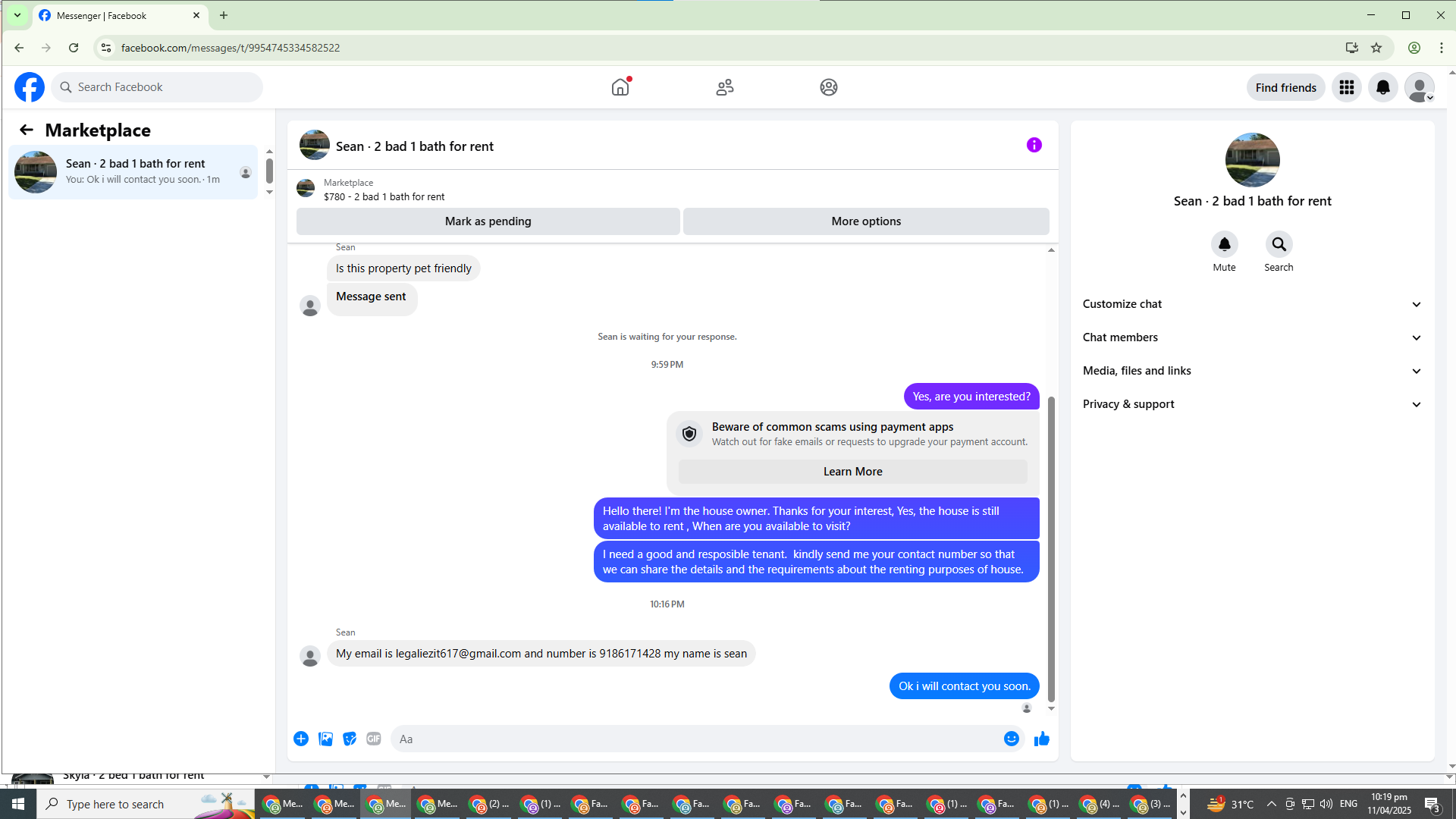This screenshot has height=819, width=1456.
Task: Click Sean's message with email and number
Action: click(541, 654)
